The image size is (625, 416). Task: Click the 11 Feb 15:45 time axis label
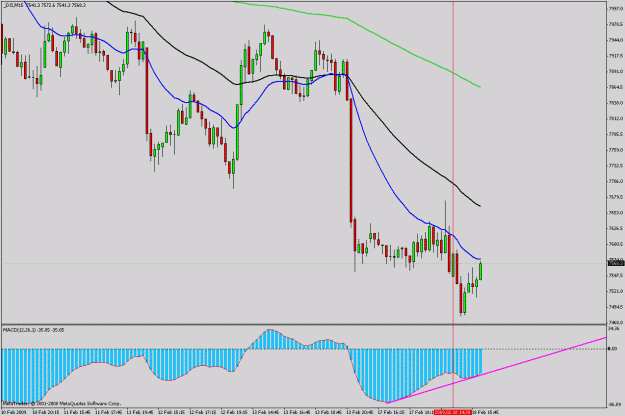(x=77, y=412)
